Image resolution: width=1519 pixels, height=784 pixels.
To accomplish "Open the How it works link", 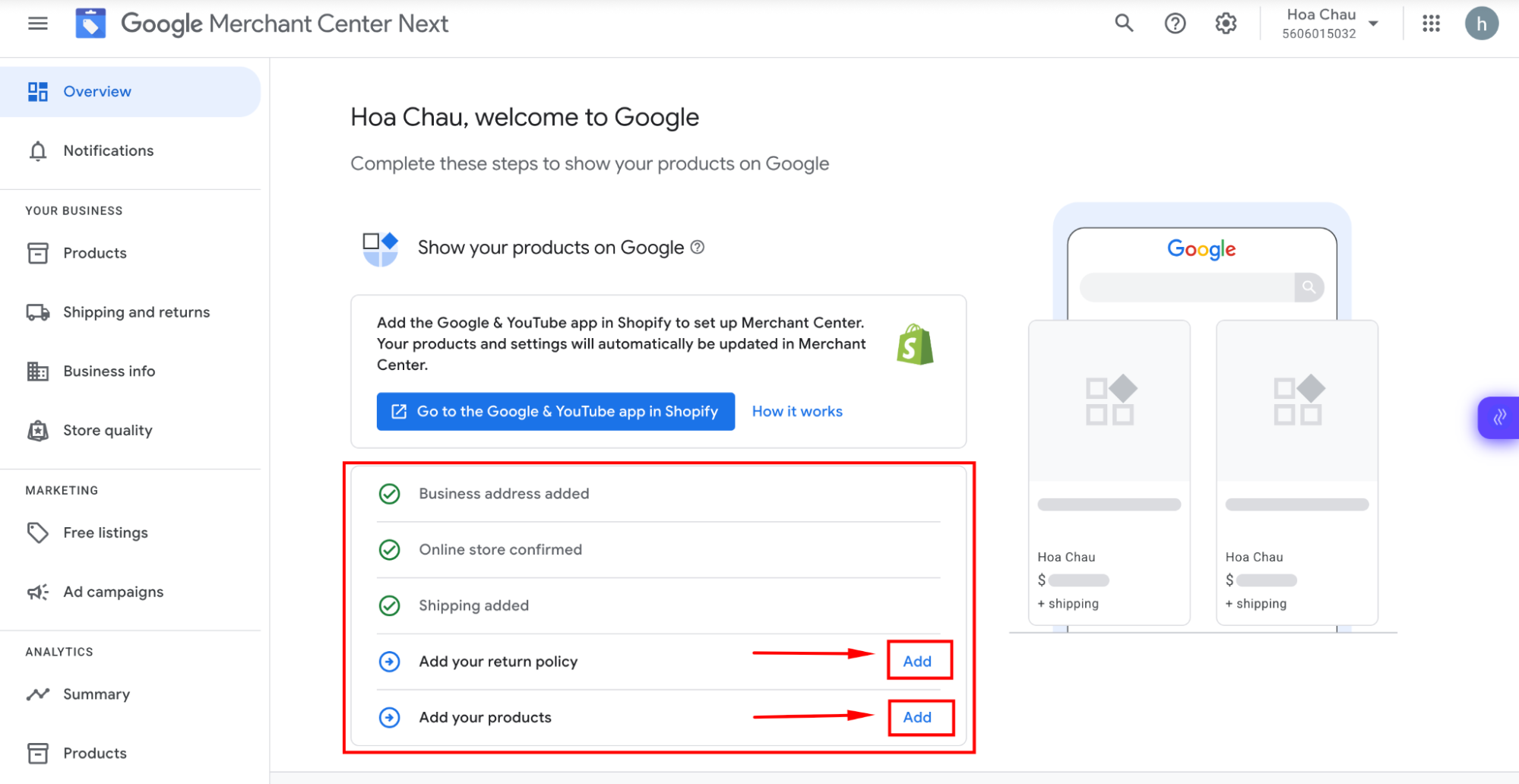I will pyautogui.click(x=797, y=411).
